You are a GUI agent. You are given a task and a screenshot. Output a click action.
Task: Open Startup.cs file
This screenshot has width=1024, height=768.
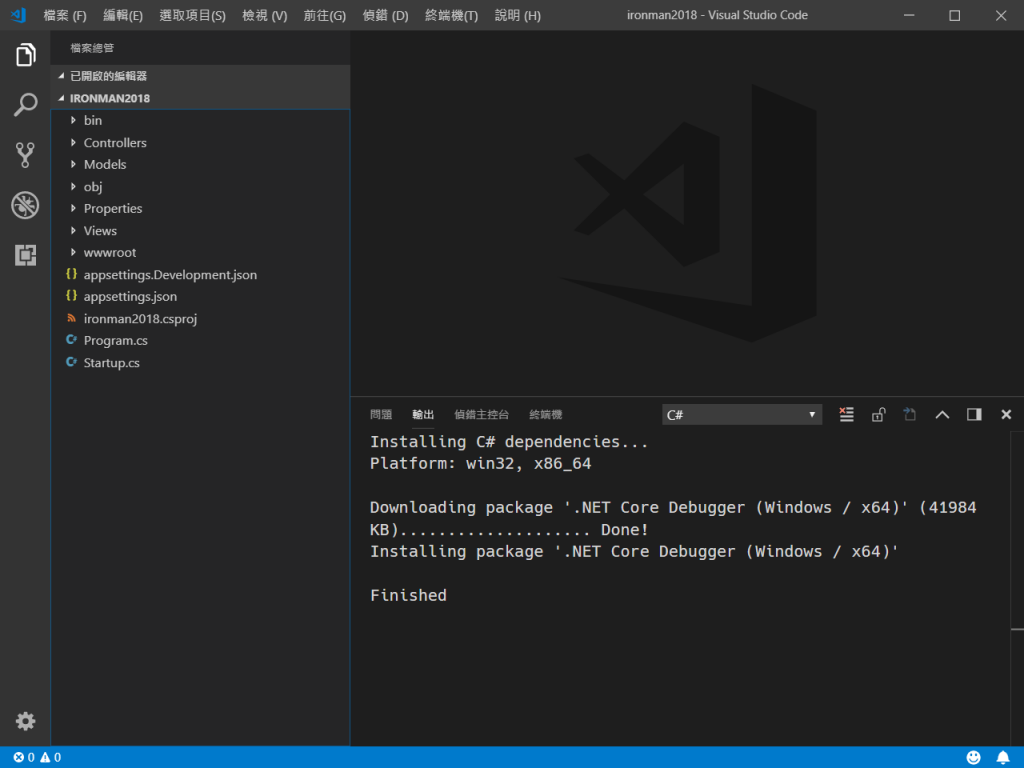click(x=200, y=363)
